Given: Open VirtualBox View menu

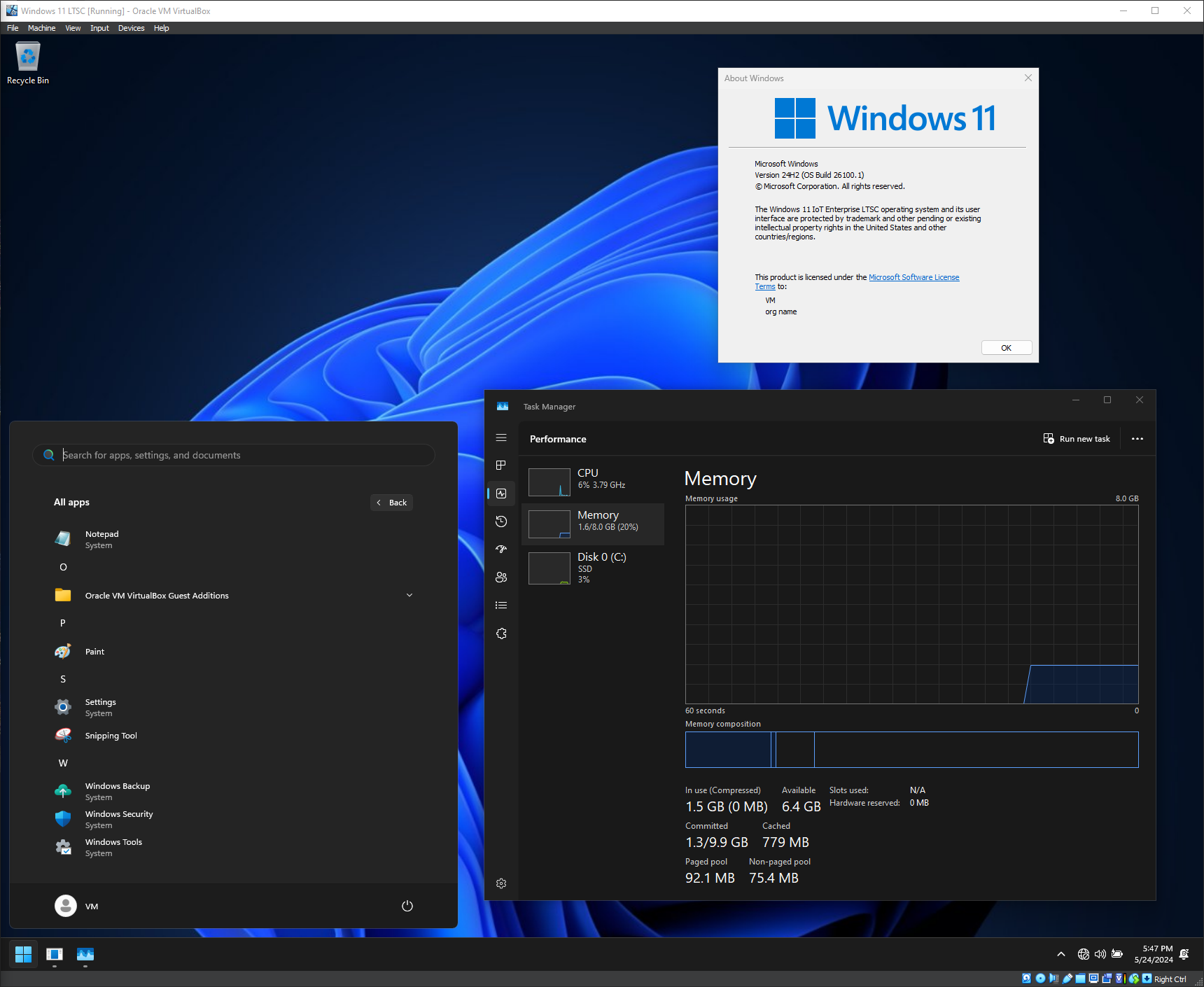Looking at the screenshot, I should pos(73,28).
